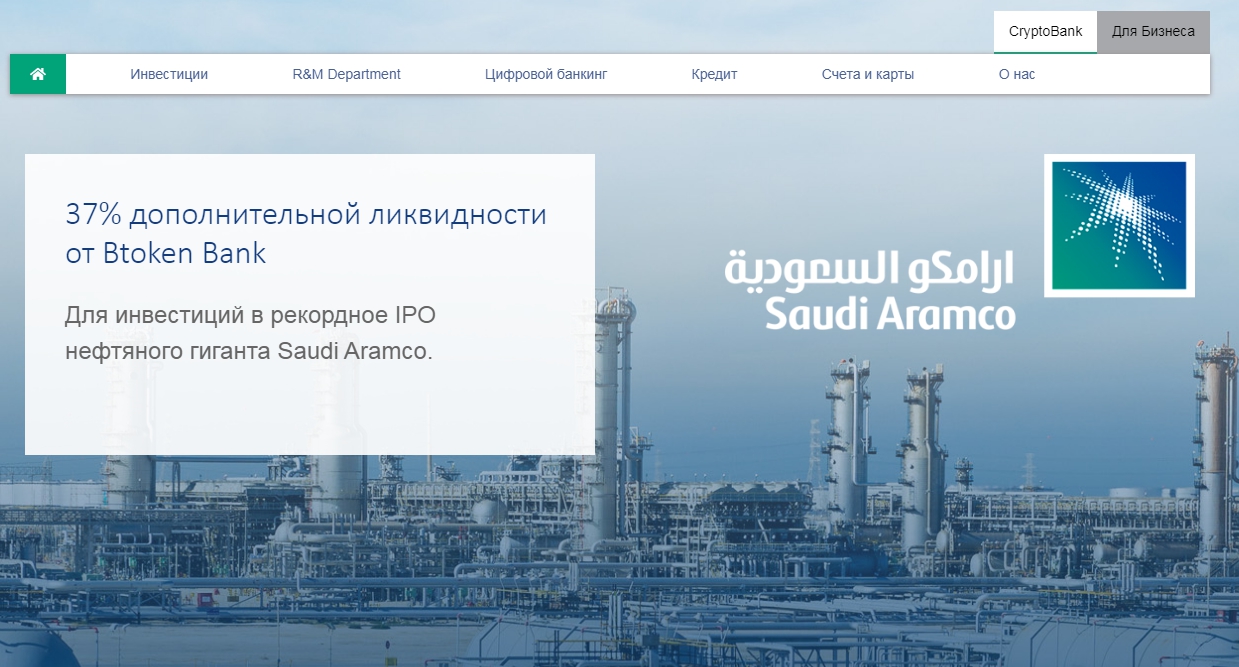Click the 'Для инвестиций в рекордное IPO' paragraph
Screen dimensions: 1239x667
coord(251,333)
